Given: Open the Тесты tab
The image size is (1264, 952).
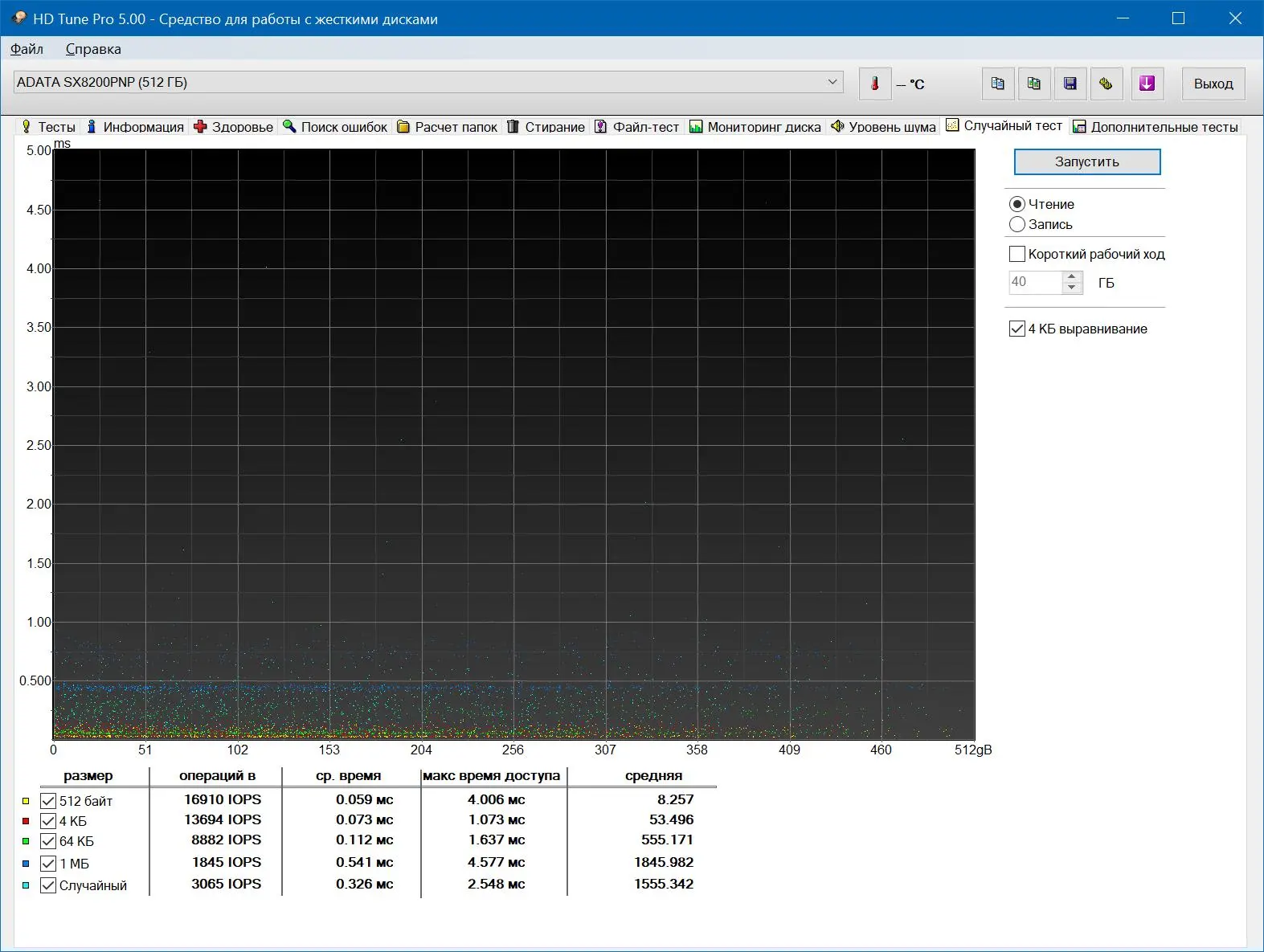Looking at the screenshot, I should pos(48,127).
